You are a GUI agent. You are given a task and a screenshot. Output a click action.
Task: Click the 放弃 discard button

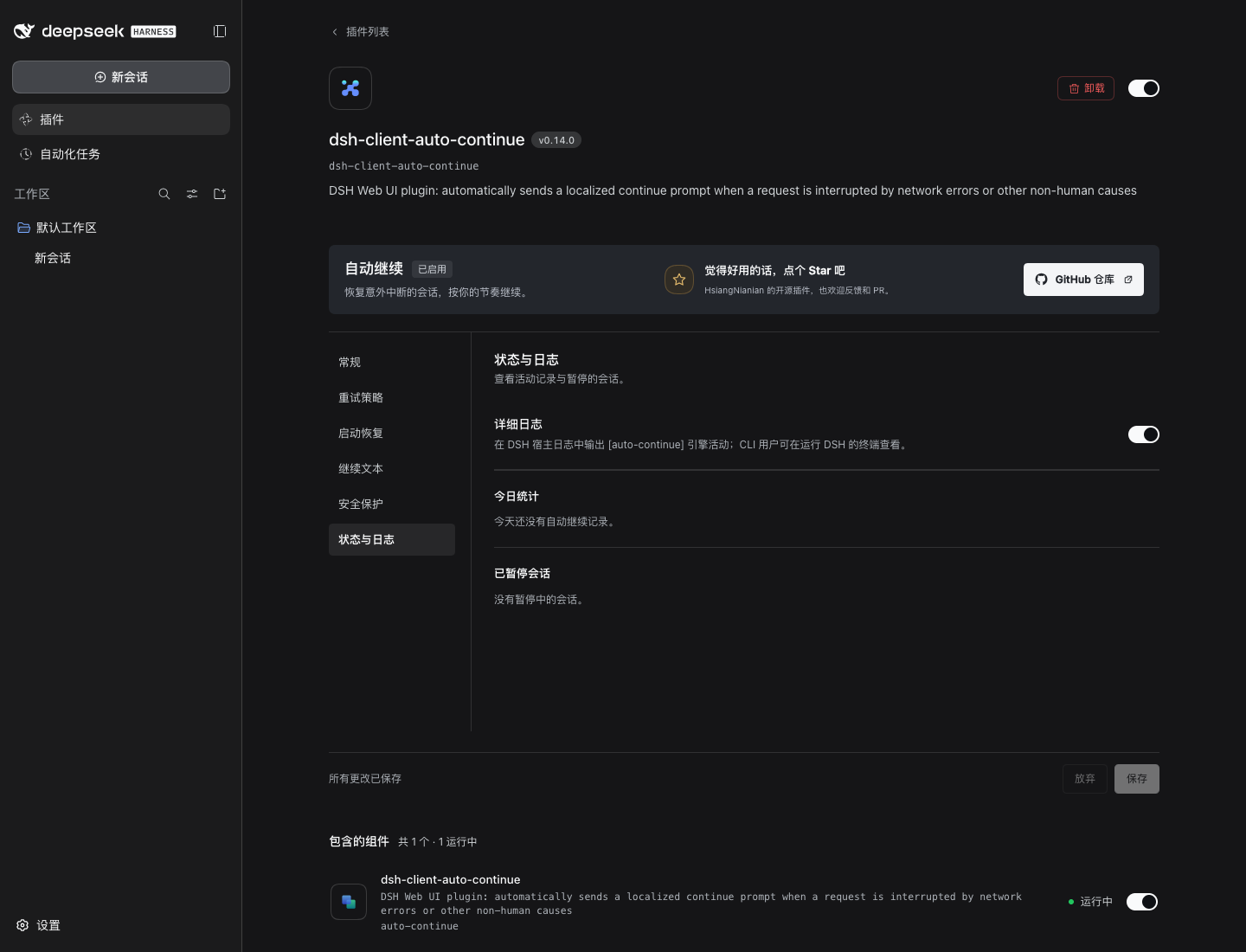coord(1085,779)
